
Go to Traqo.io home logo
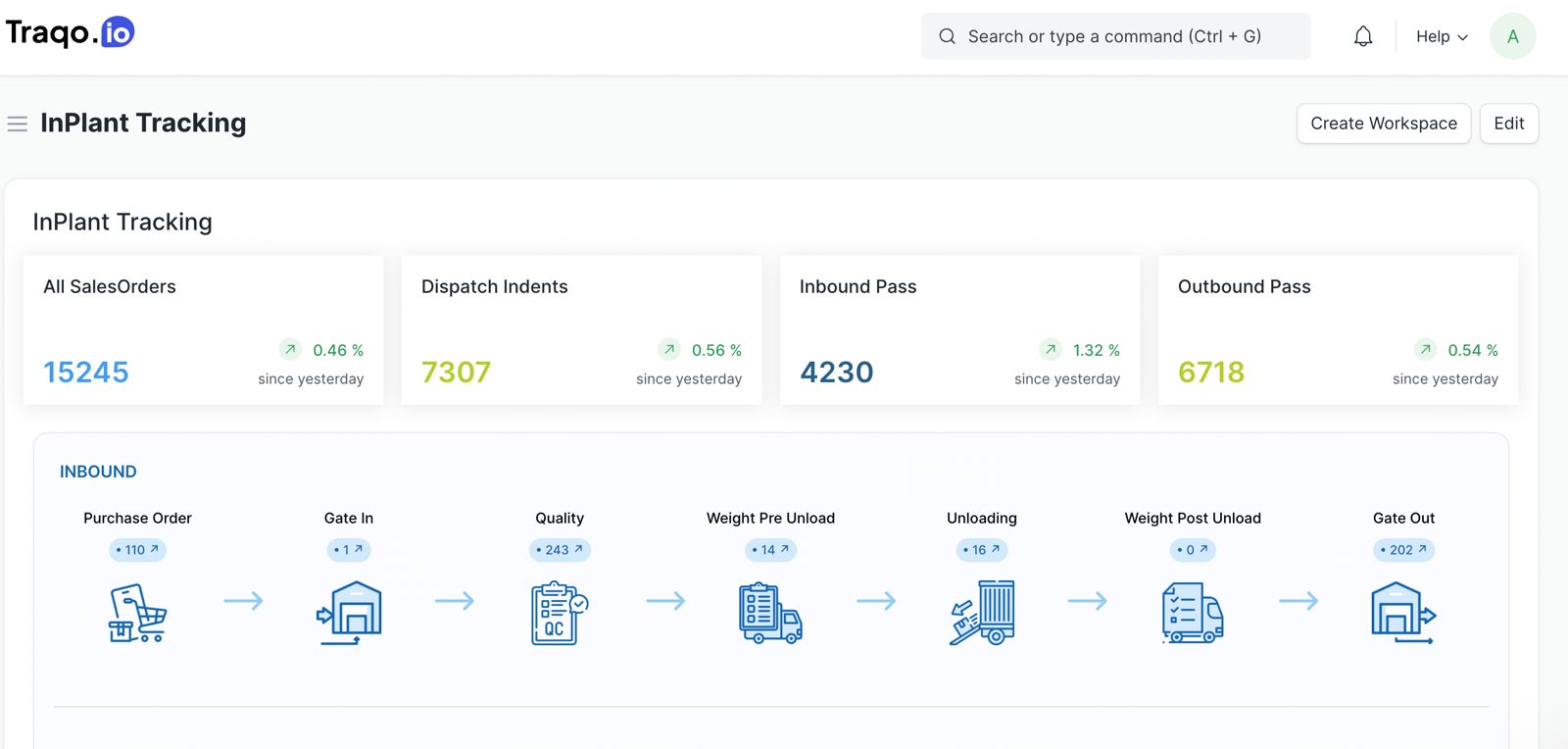[71, 33]
